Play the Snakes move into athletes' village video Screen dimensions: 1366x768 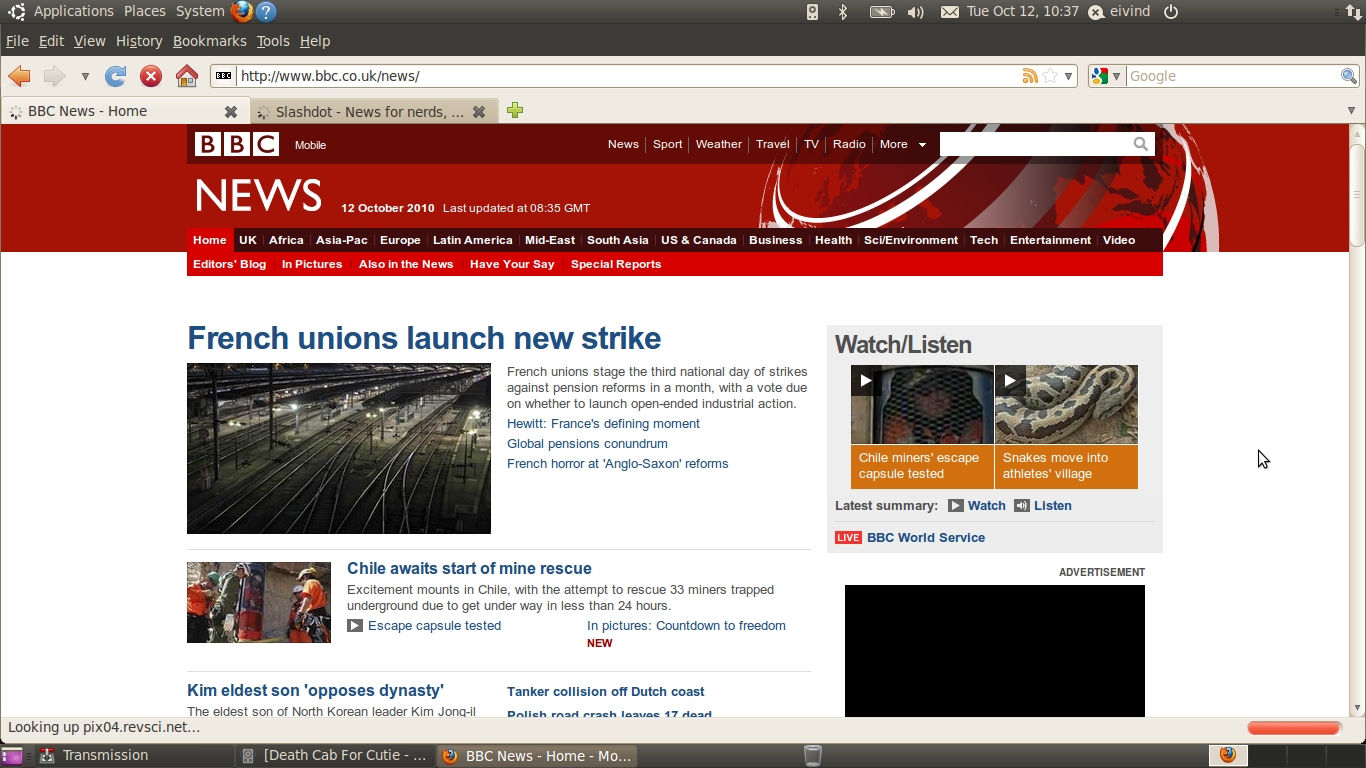click(1010, 380)
